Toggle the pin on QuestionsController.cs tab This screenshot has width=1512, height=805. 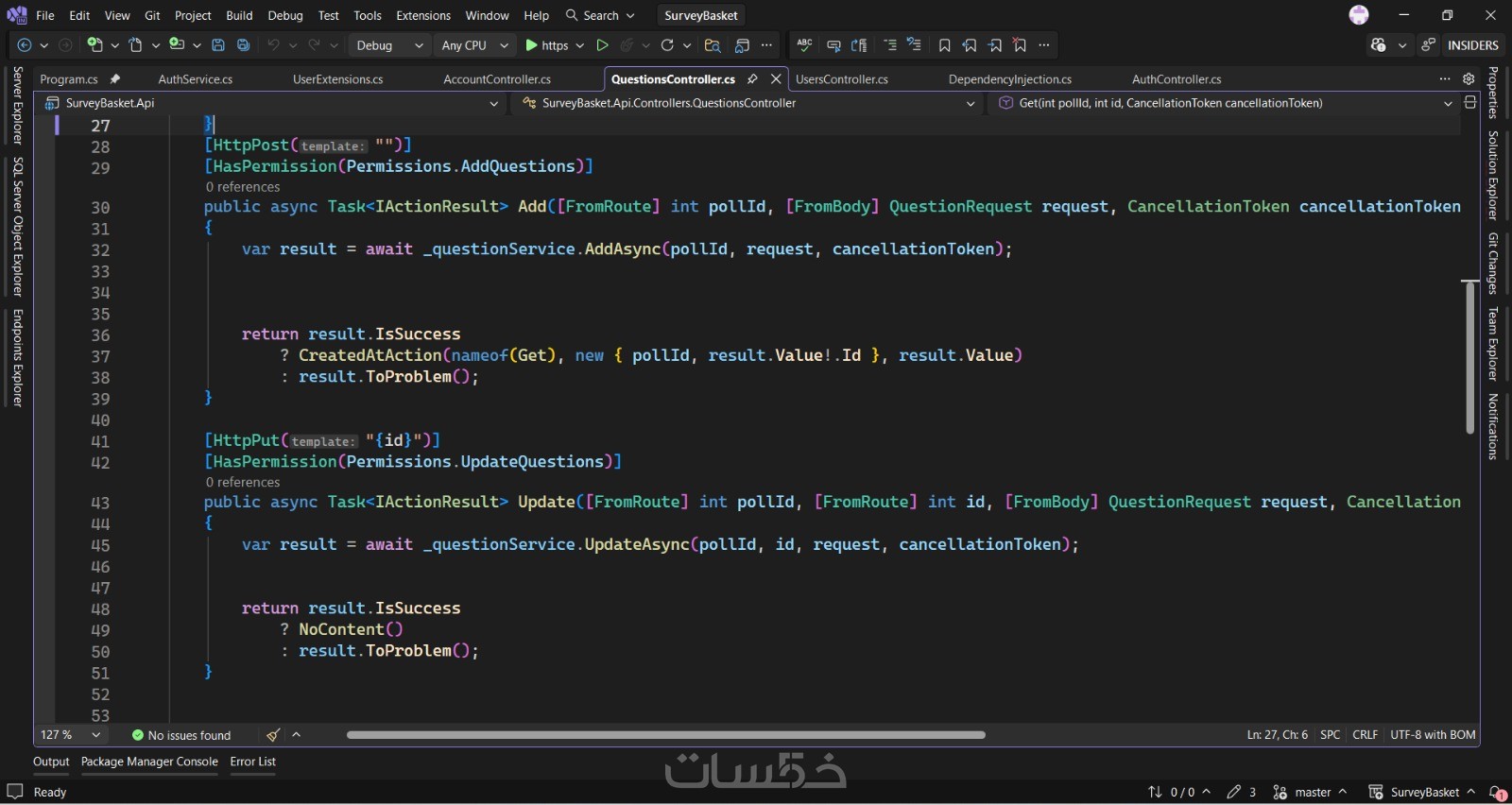(752, 79)
